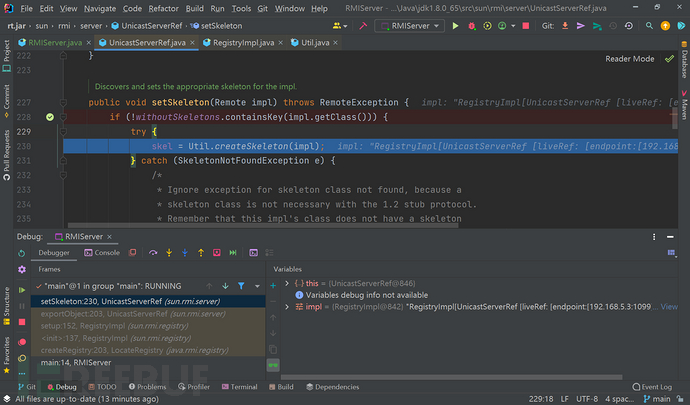Mute breakpoints icon in debug sidebar
This screenshot has width=690, height=405.
click(x=22, y=358)
